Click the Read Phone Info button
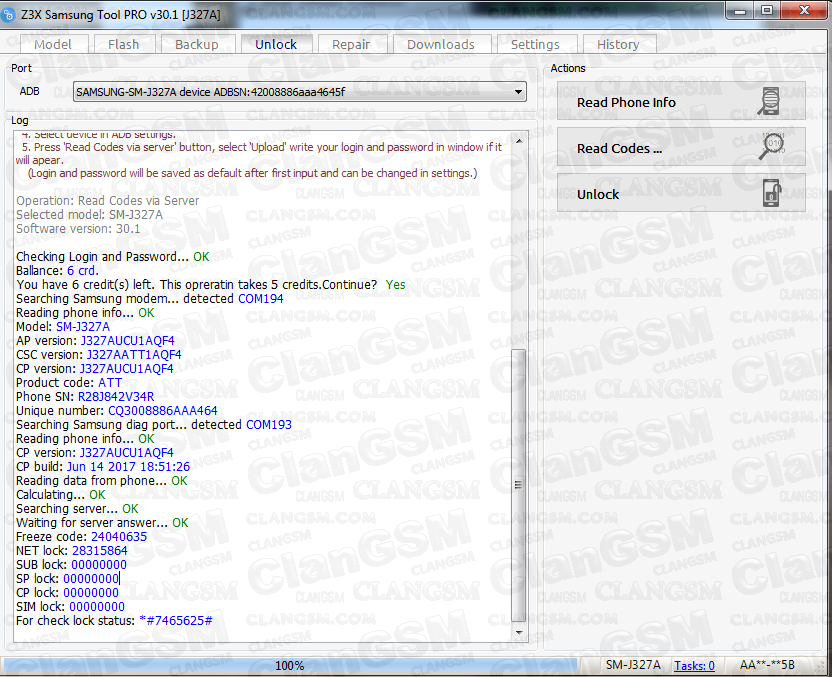This screenshot has height=677, width=832. pyautogui.click(x=681, y=101)
